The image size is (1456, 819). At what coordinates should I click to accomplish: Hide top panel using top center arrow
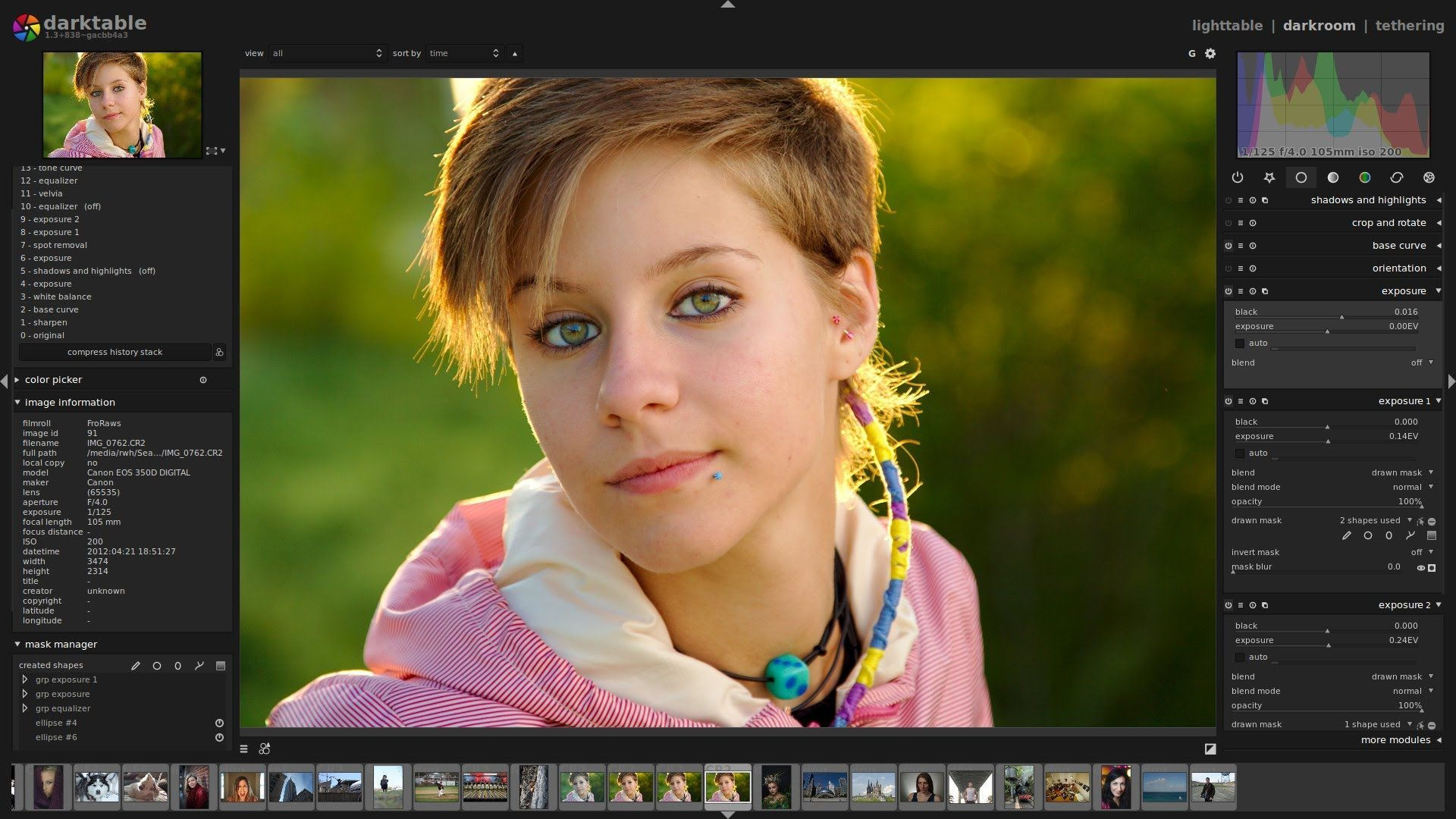pyautogui.click(x=728, y=5)
